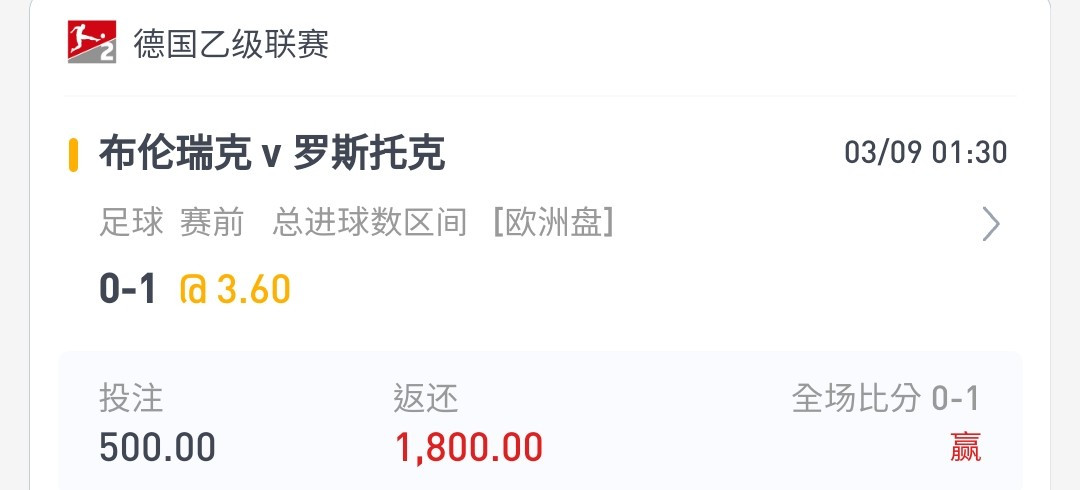Tap the 500.00 stake amount
This screenshot has width=1080, height=490.
click(x=157, y=447)
